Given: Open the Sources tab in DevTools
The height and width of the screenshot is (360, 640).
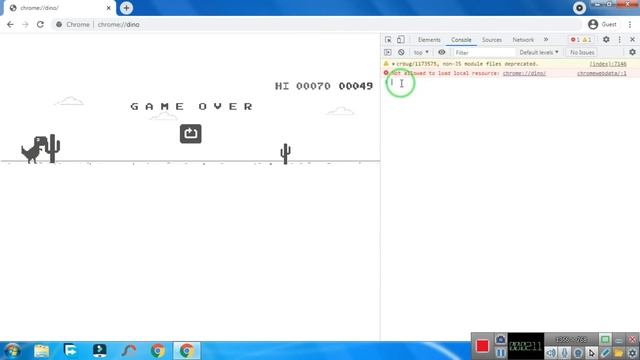Looking at the screenshot, I should (x=491, y=40).
